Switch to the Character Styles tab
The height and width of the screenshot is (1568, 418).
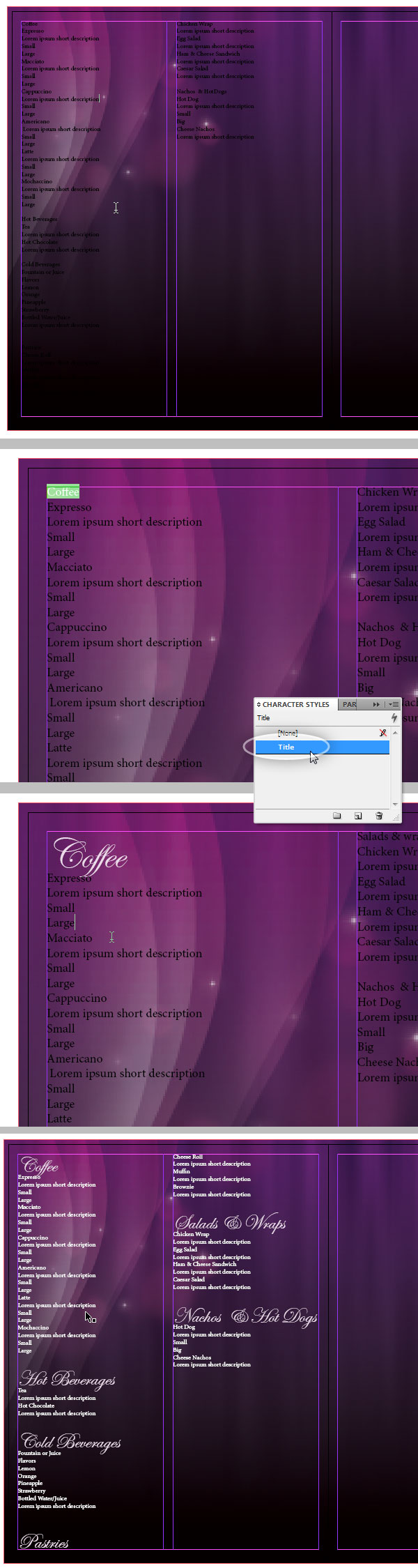pyautogui.click(x=296, y=705)
